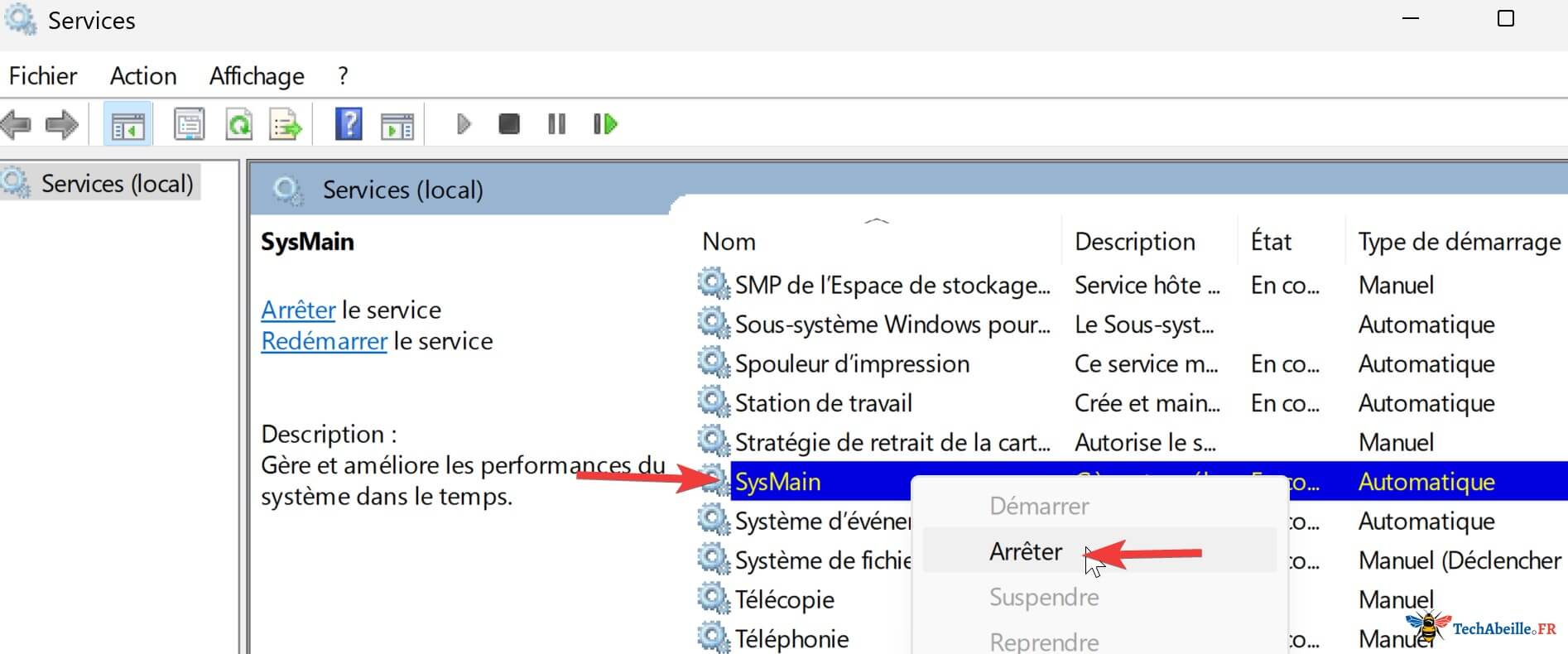Click the Refresh toolbar icon
1568x654 pixels.
[x=238, y=125]
